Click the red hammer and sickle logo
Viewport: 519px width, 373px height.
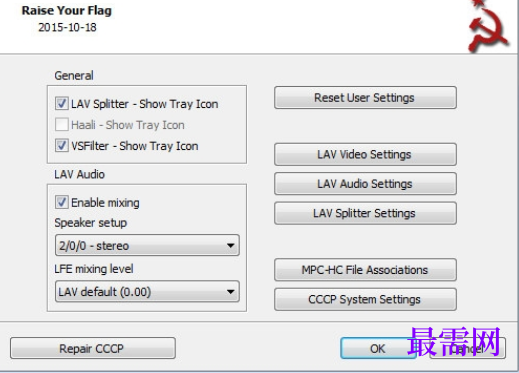point(489,26)
